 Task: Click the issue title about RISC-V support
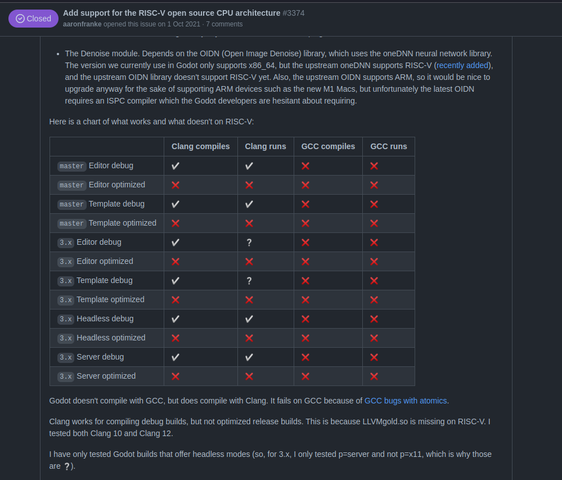(172, 13)
